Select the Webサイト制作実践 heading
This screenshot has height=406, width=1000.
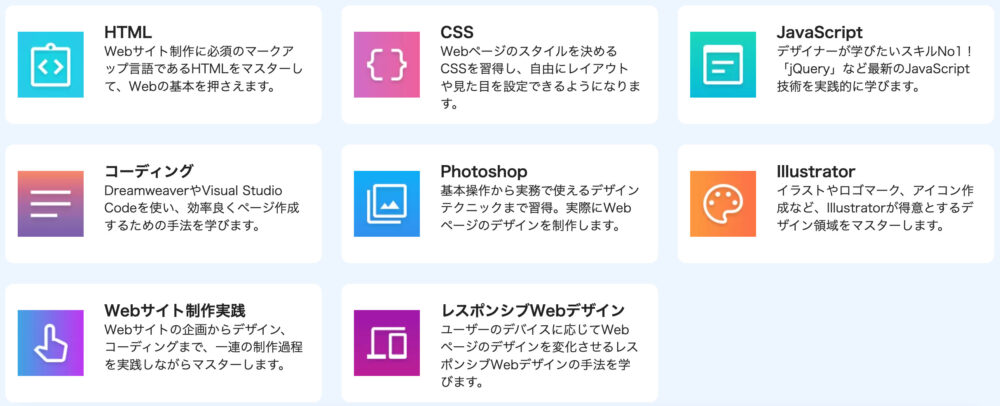point(175,310)
